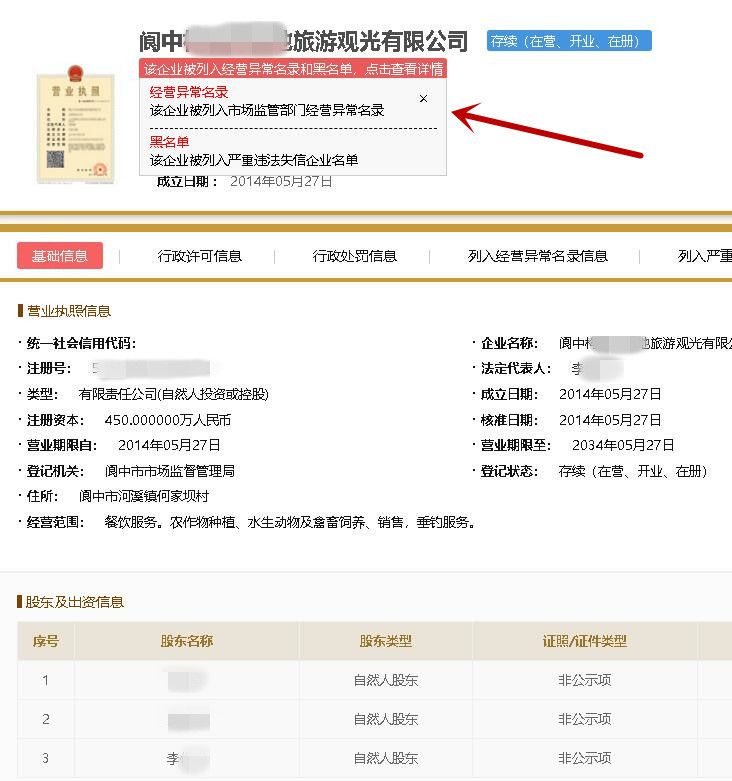
Task: Click the 股东类型 column header
Action: 386,641
